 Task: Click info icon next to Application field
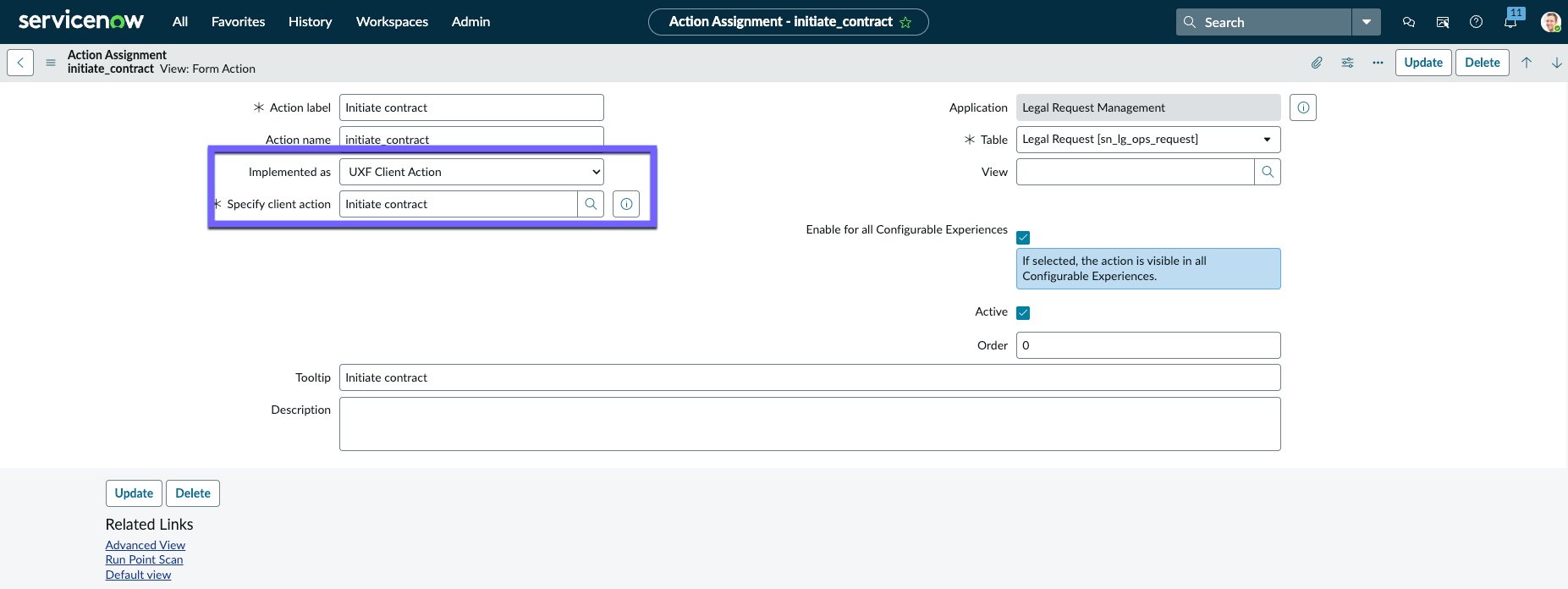pyautogui.click(x=1303, y=107)
